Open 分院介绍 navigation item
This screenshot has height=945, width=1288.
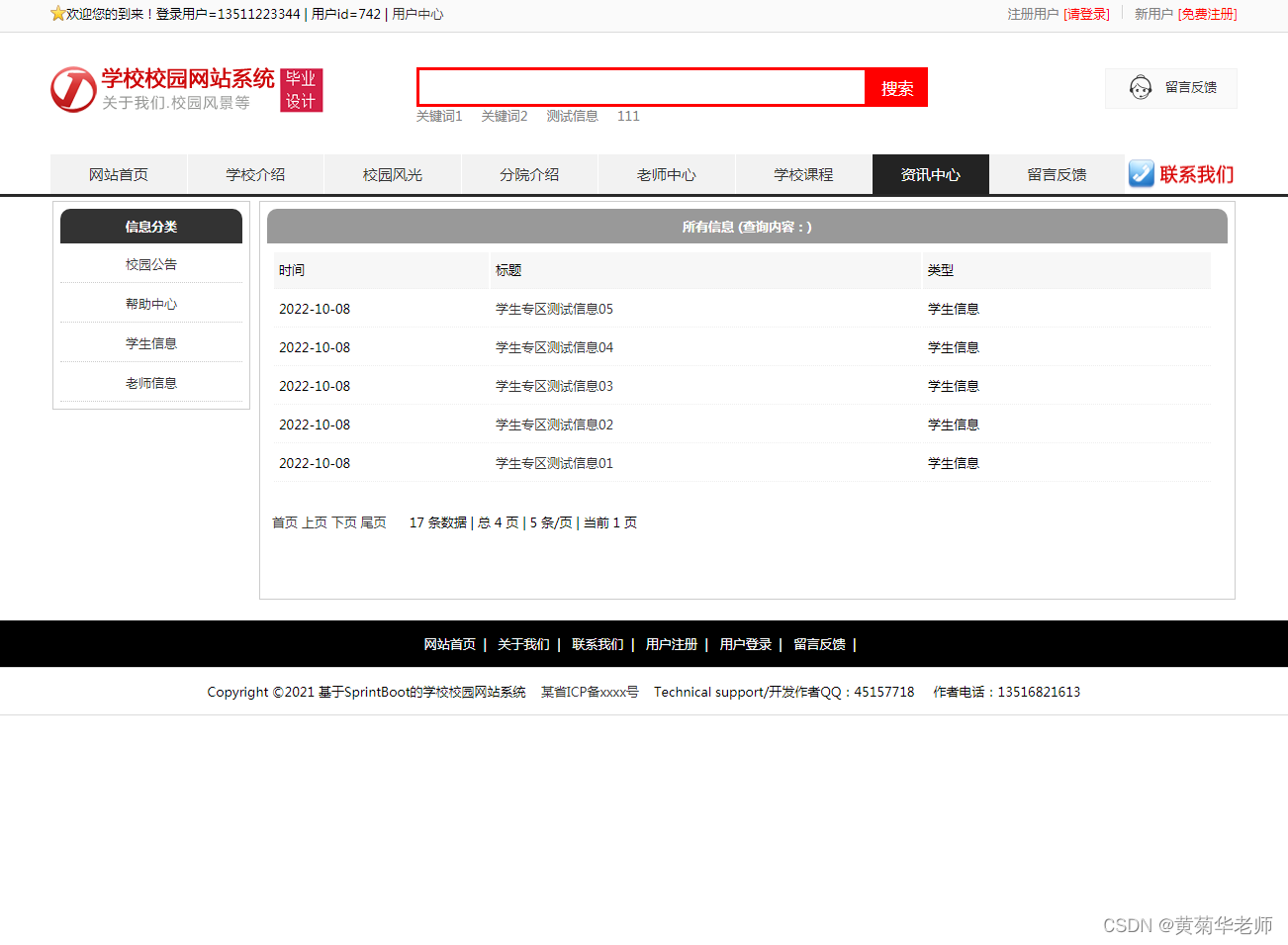tap(529, 174)
